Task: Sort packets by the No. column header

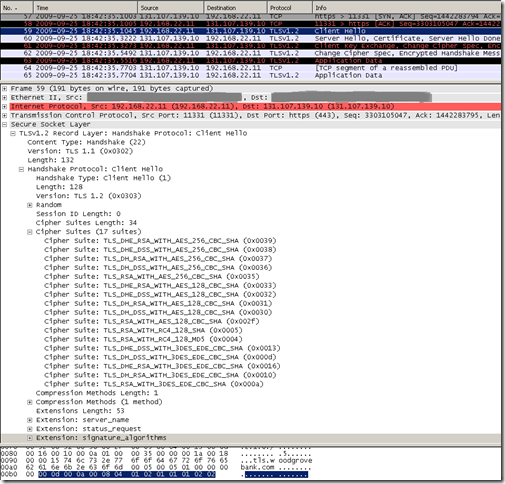Action: (17, 8)
